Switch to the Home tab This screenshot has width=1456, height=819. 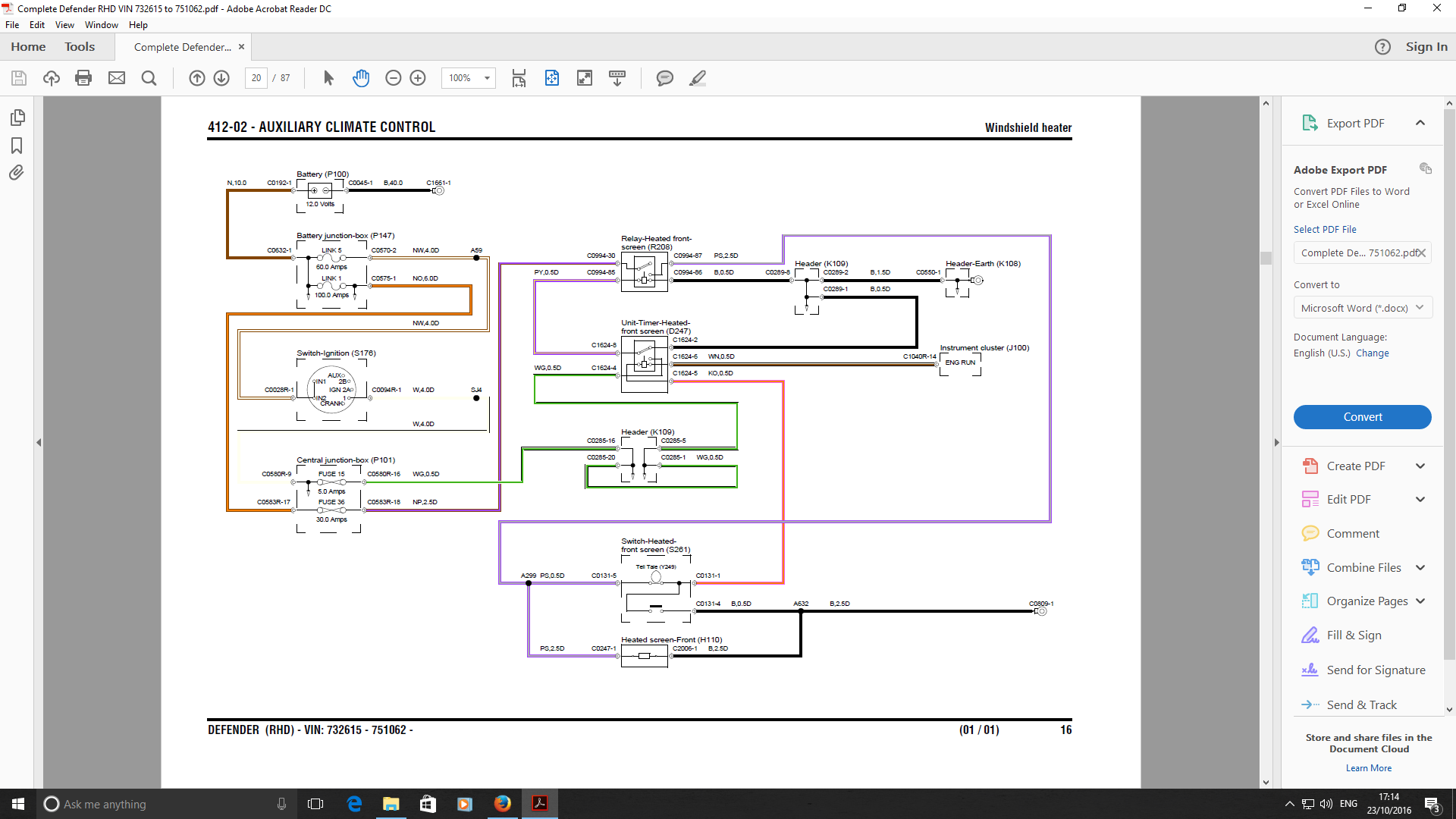click(28, 47)
